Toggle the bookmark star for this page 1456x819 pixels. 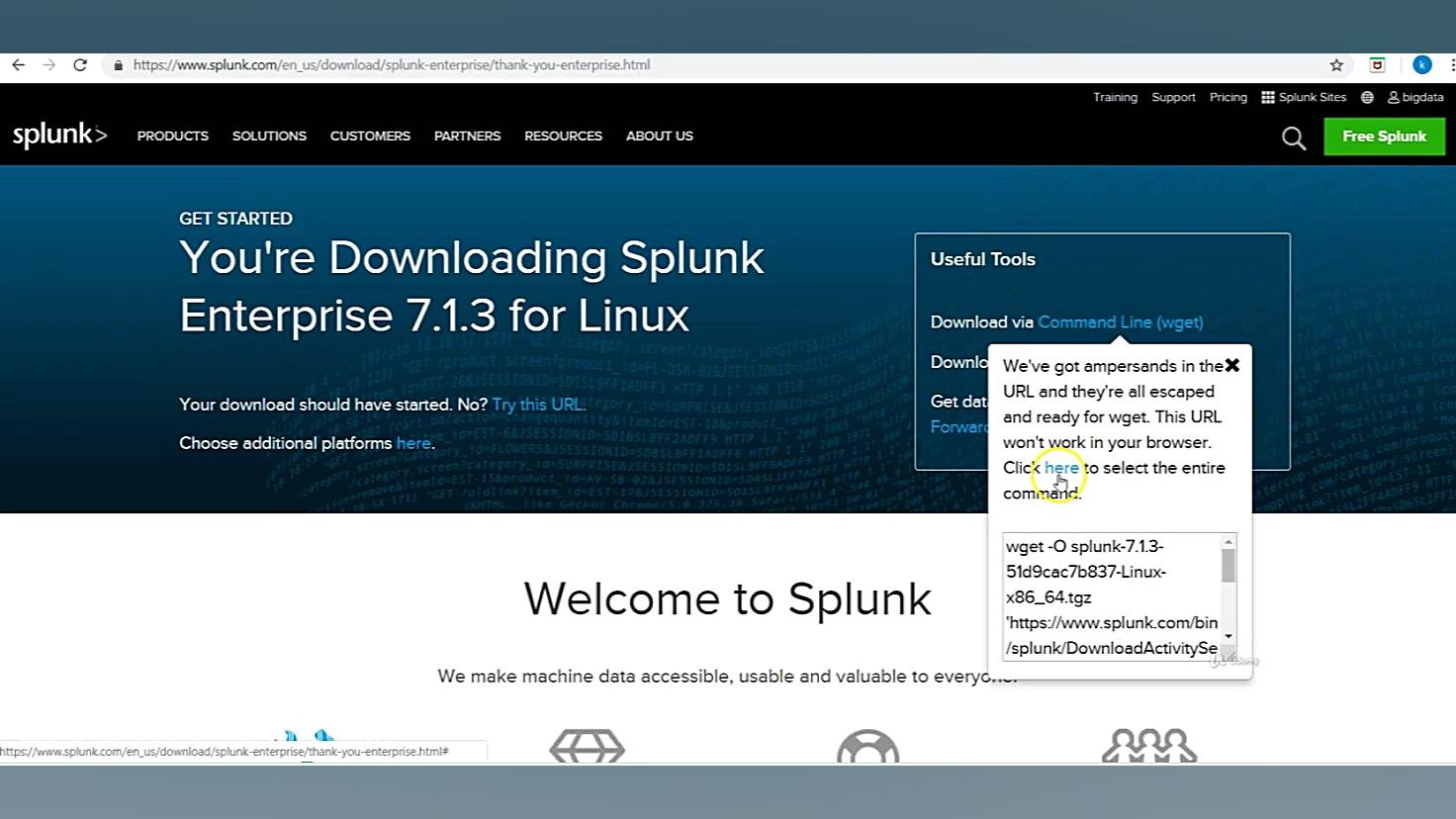(1336, 64)
